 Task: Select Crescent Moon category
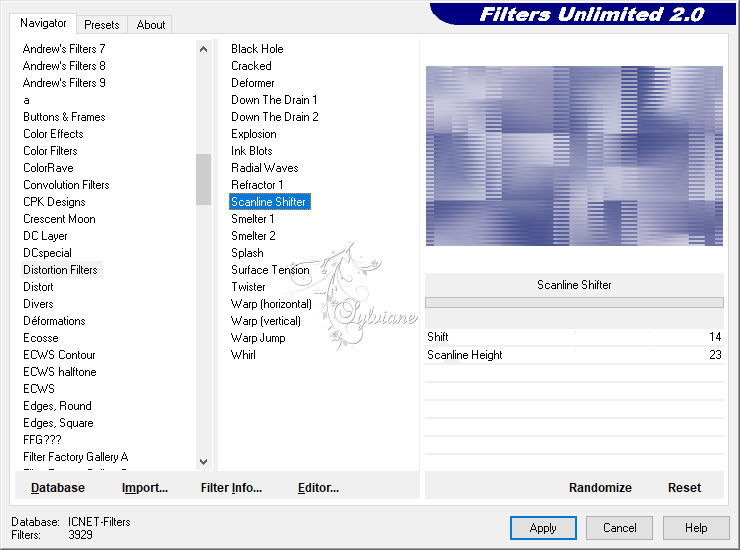click(59, 219)
